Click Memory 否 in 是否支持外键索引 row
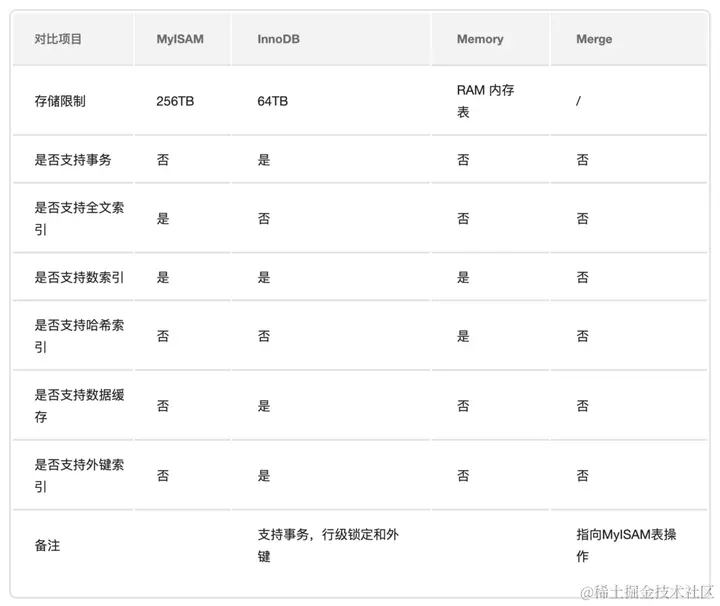Image resolution: width=720 pixels, height=606 pixels. [x=463, y=476]
